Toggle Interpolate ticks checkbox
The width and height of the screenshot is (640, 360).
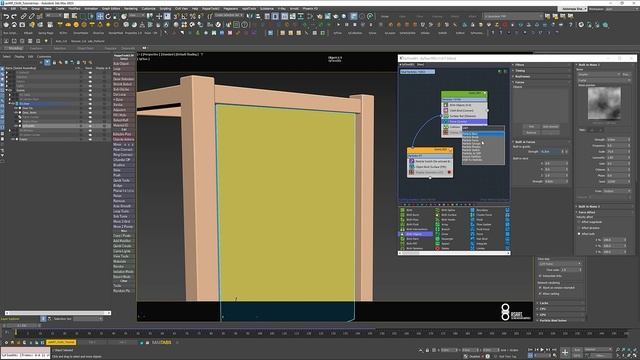point(540,276)
